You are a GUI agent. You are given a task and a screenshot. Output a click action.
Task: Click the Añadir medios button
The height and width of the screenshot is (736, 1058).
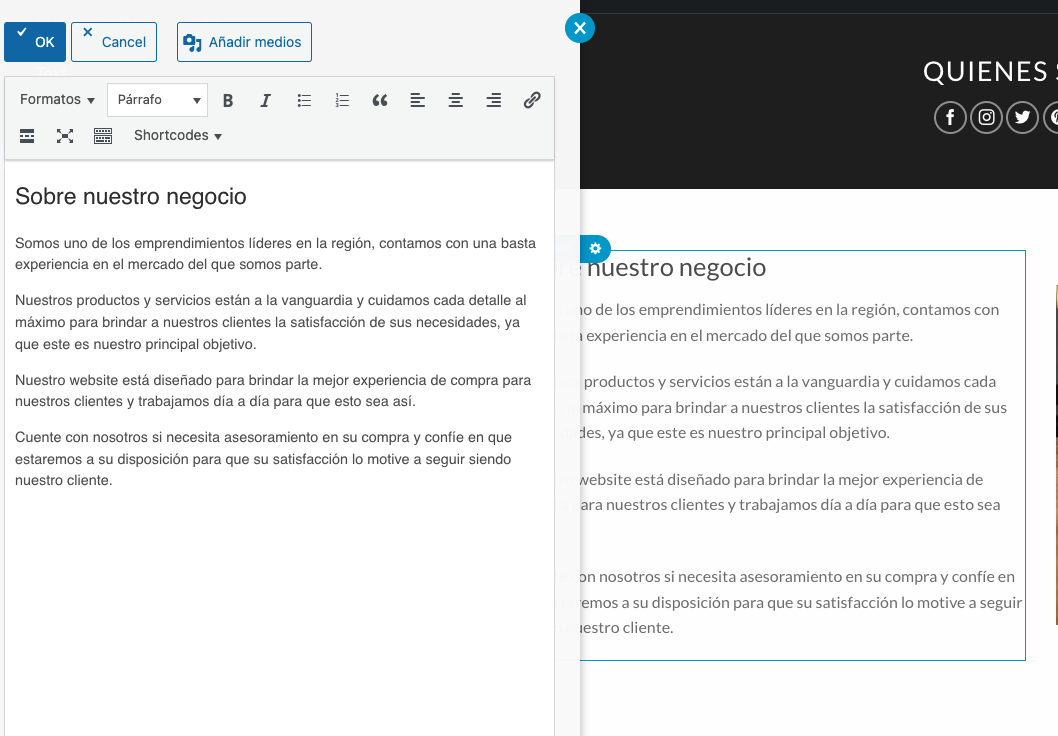click(244, 42)
